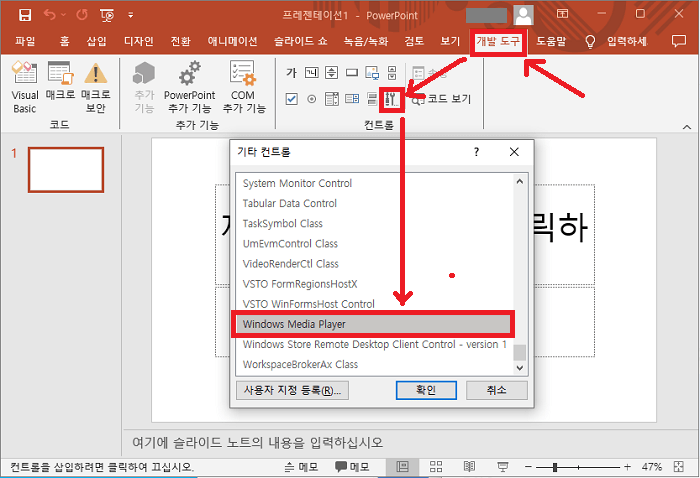Click the list scroll up arrow
This screenshot has height=478, width=700.
point(520,181)
